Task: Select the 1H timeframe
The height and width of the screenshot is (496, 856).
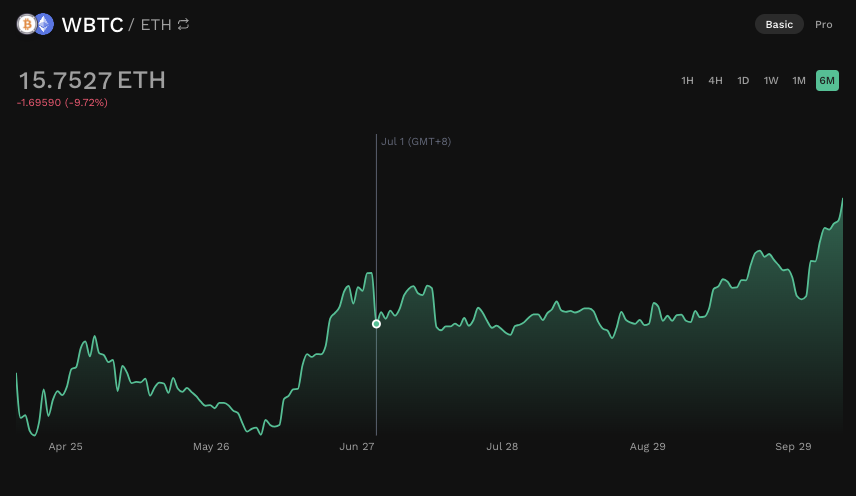Action: pyautogui.click(x=687, y=81)
